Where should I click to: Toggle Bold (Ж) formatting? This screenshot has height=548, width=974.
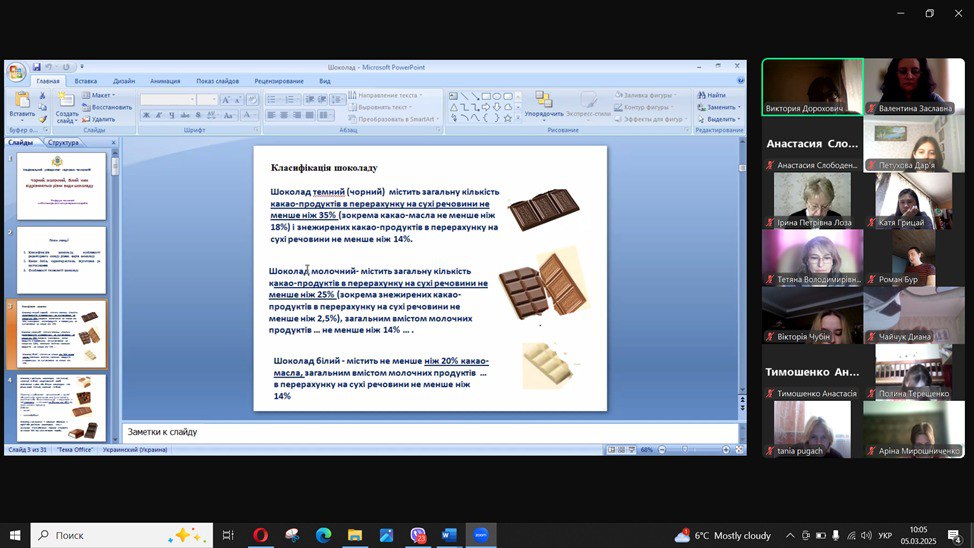146,116
